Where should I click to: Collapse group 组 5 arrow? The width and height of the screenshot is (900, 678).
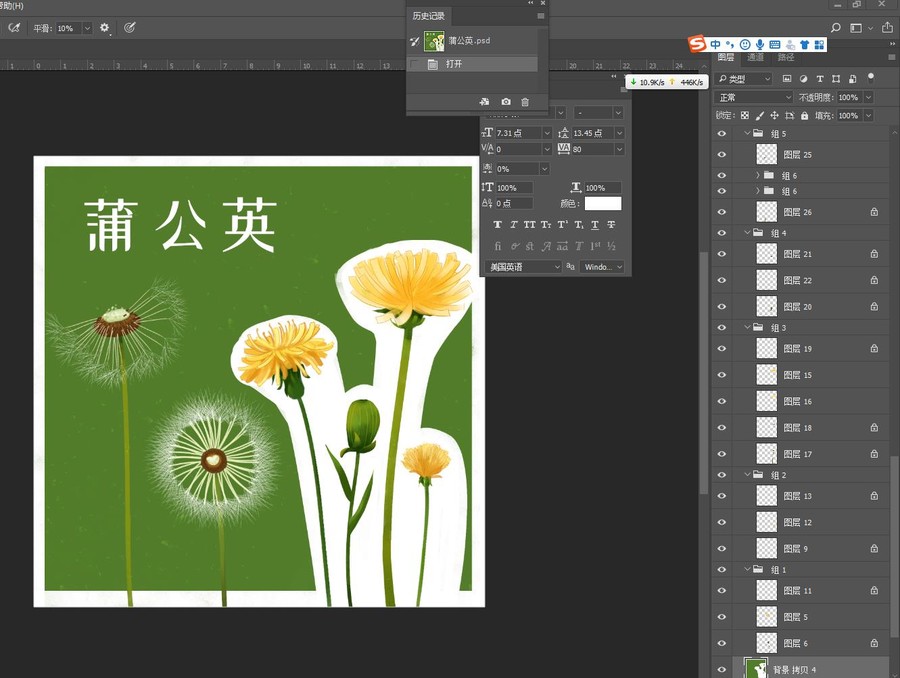point(747,133)
